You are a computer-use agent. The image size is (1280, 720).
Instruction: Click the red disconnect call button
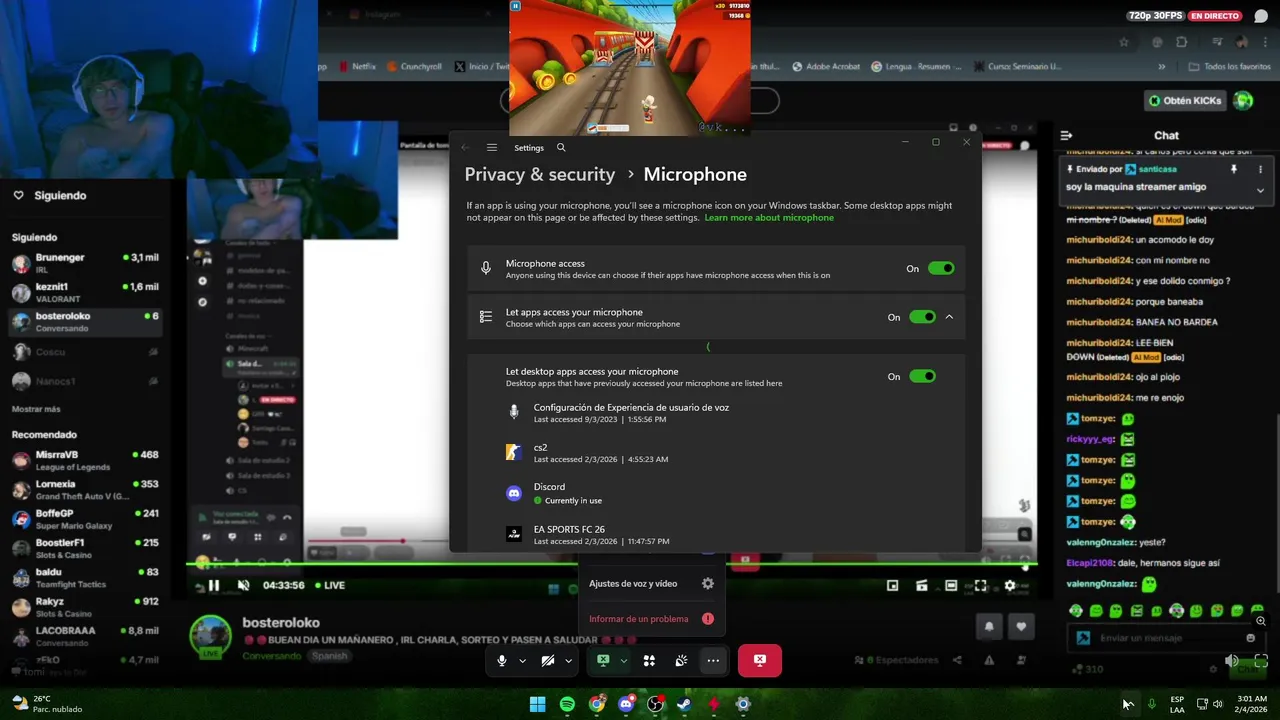(760, 660)
